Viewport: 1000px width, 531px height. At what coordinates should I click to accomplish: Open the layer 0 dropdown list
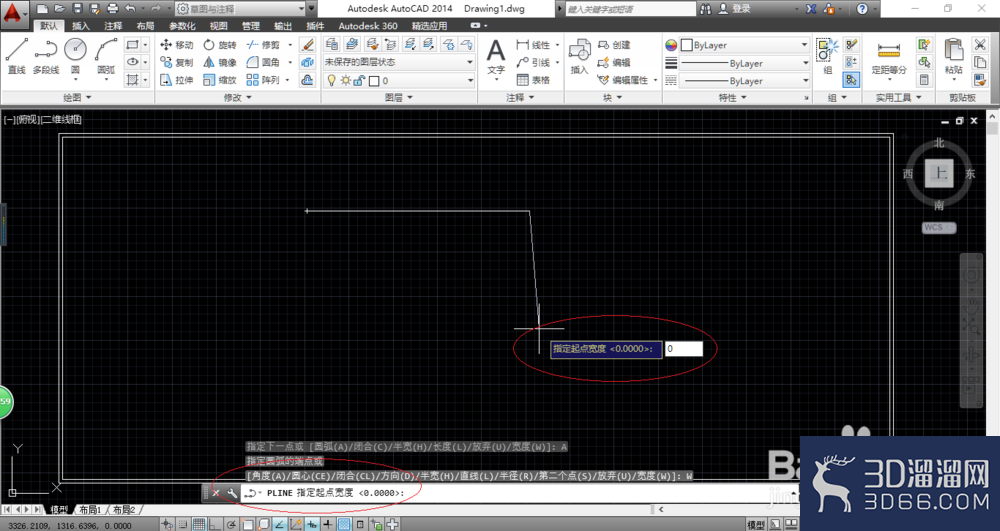[399, 80]
